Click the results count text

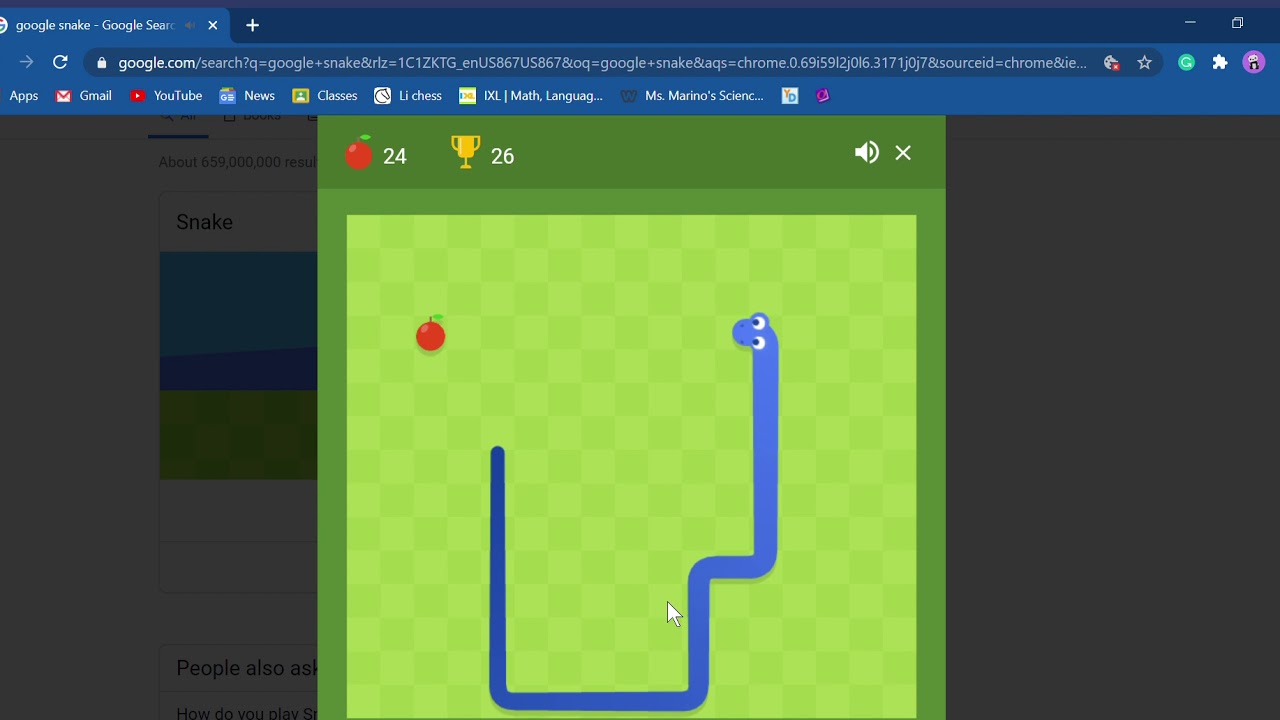tap(237, 162)
